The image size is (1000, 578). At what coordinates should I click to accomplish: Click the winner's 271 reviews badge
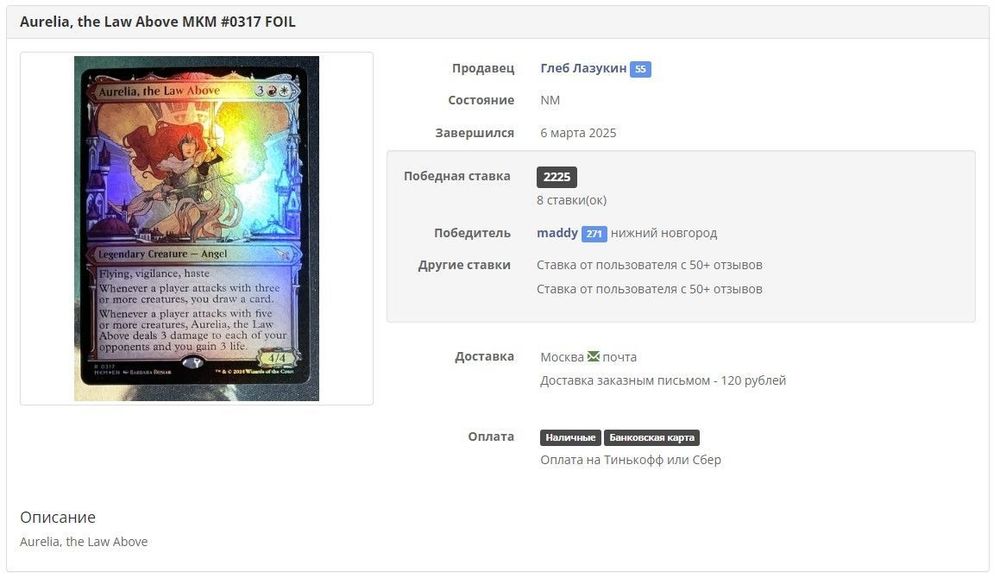(594, 233)
